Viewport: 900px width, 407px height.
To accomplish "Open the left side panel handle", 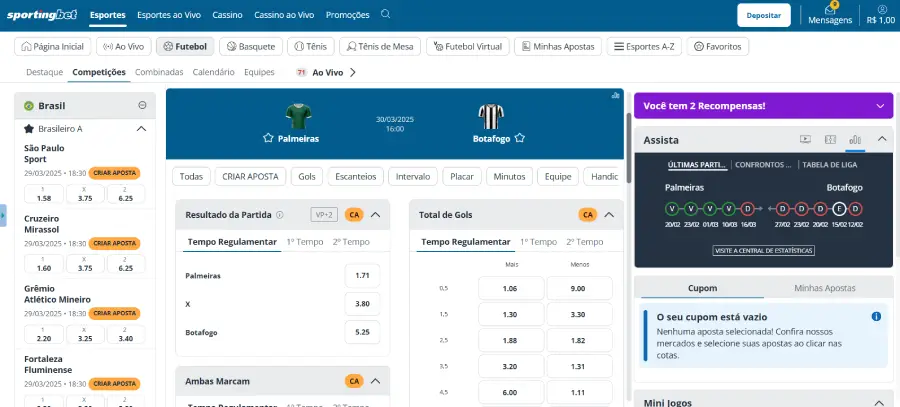I will [x=3, y=215].
